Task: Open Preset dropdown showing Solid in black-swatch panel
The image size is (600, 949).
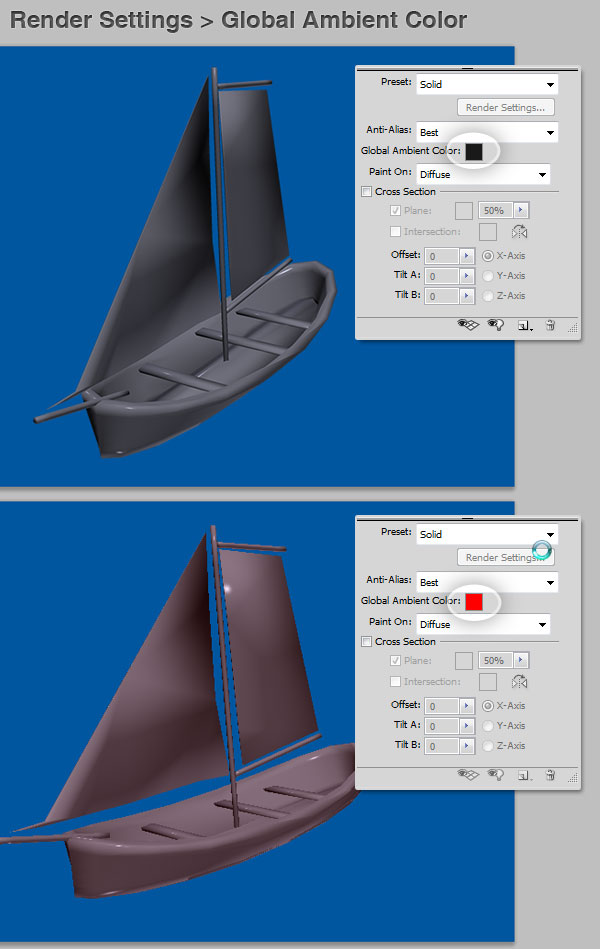Action: [487, 84]
